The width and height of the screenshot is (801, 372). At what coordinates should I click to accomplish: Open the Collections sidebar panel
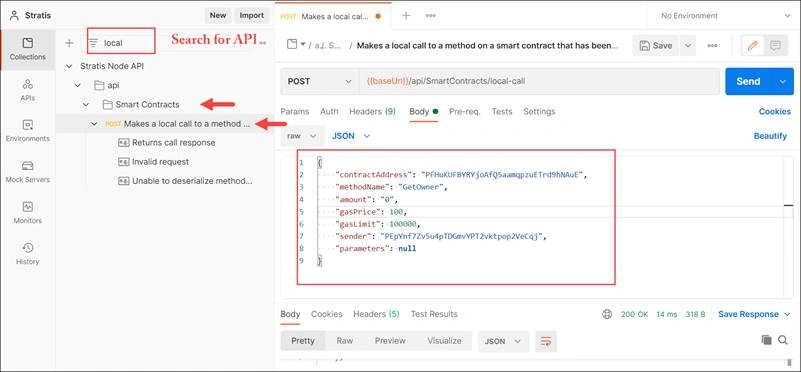tap(28, 49)
